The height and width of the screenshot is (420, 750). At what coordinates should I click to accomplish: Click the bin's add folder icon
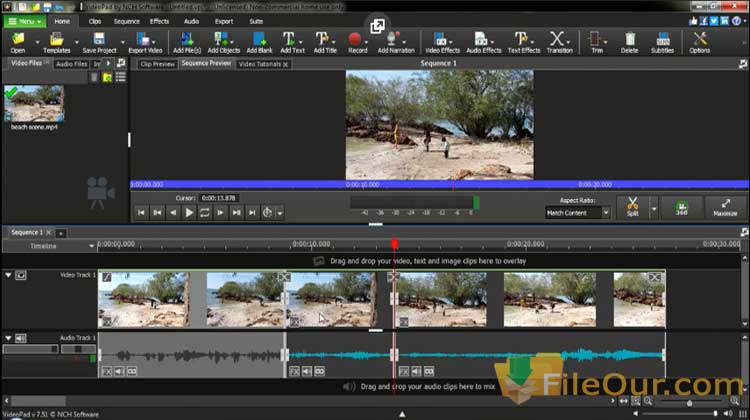108,77
